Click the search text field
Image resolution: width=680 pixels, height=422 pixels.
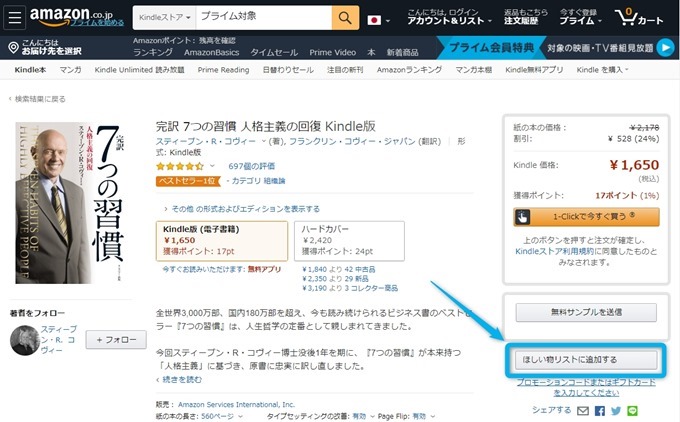pos(264,18)
